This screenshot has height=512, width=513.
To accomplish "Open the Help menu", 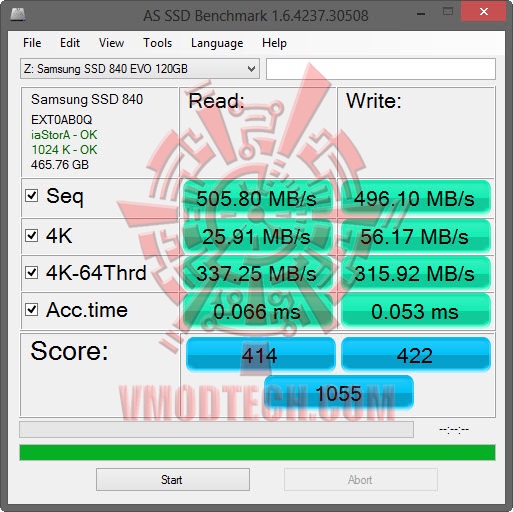I will (x=274, y=43).
